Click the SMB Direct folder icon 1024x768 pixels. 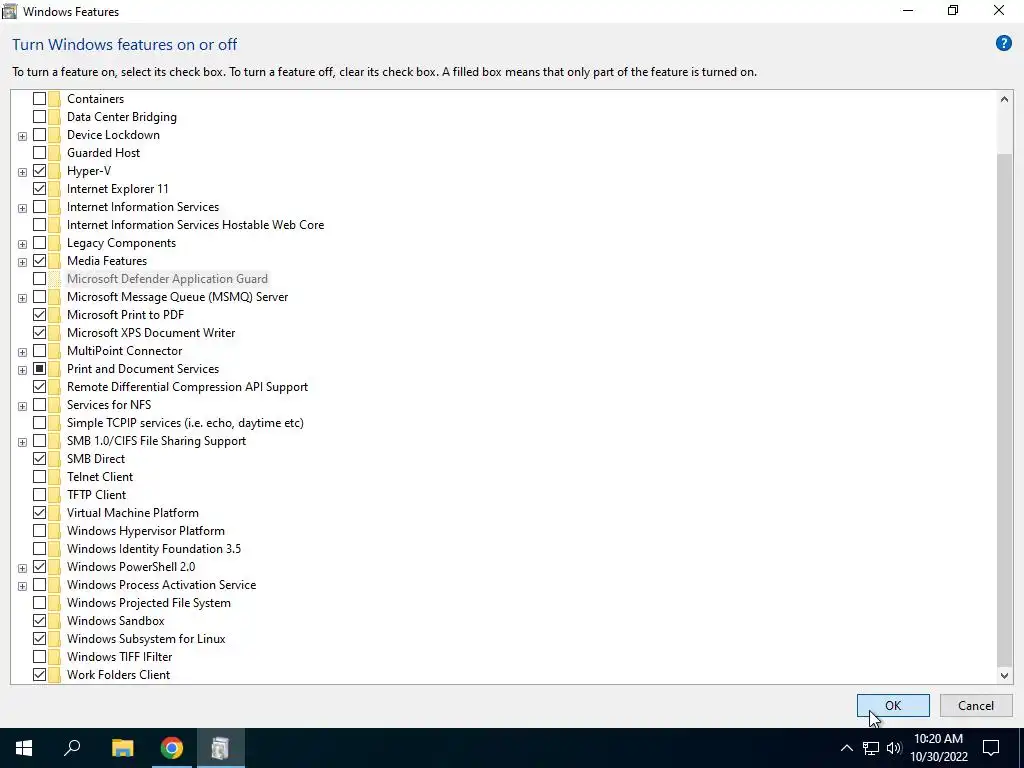(x=54, y=458)
